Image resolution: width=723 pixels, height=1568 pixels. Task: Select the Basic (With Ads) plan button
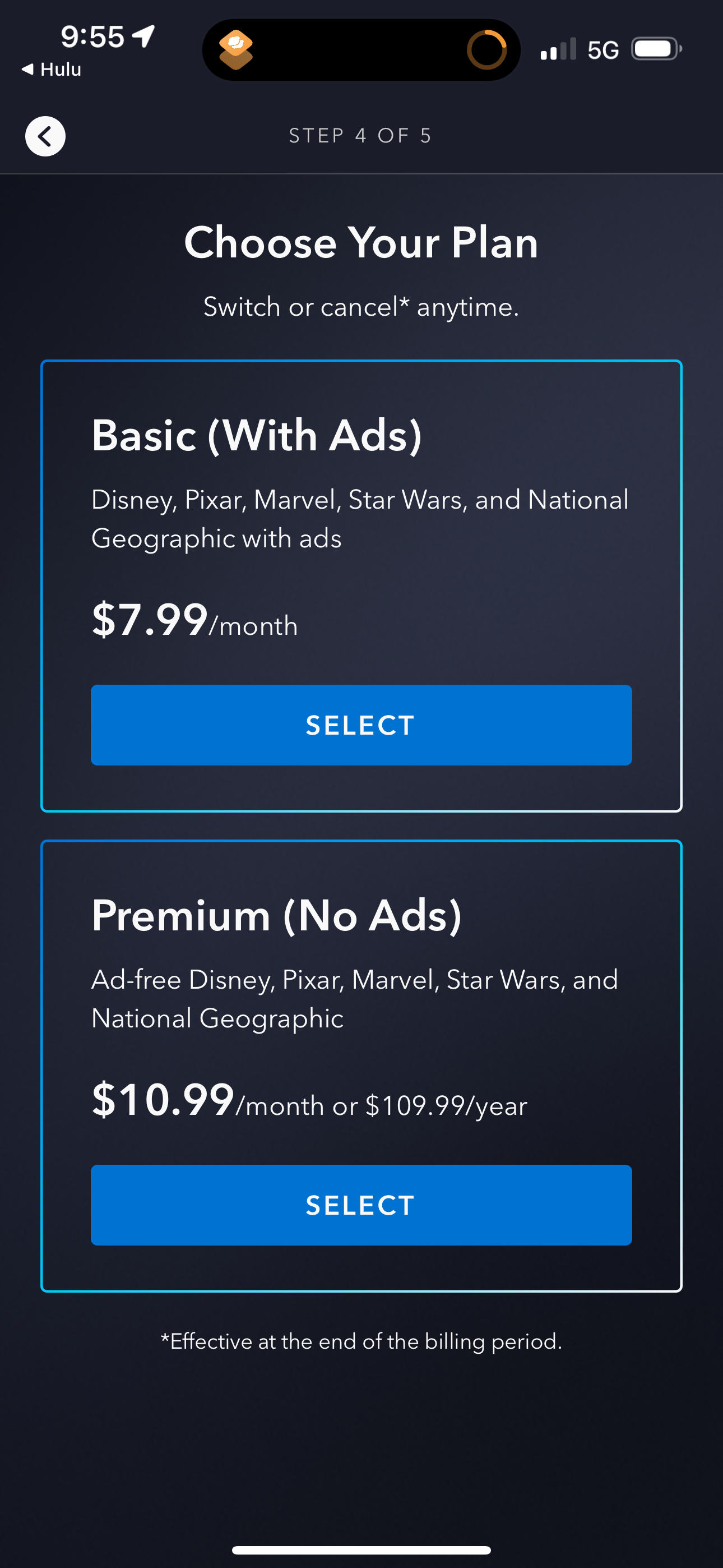pyautogui.click(x=361, y=725)
